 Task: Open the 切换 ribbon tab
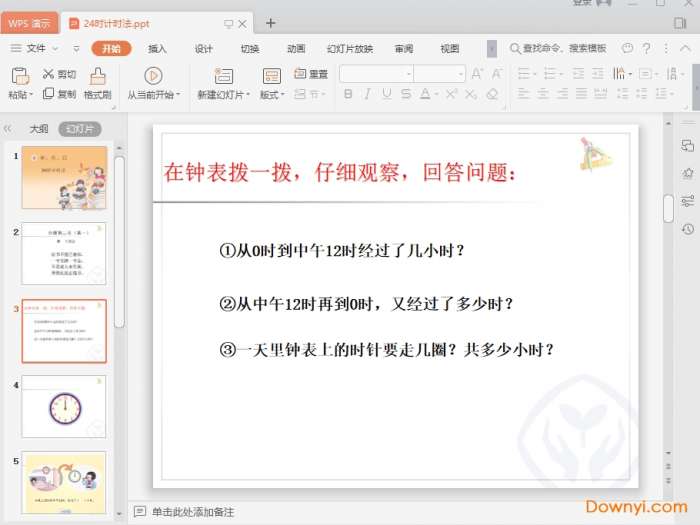click(250, 48)
